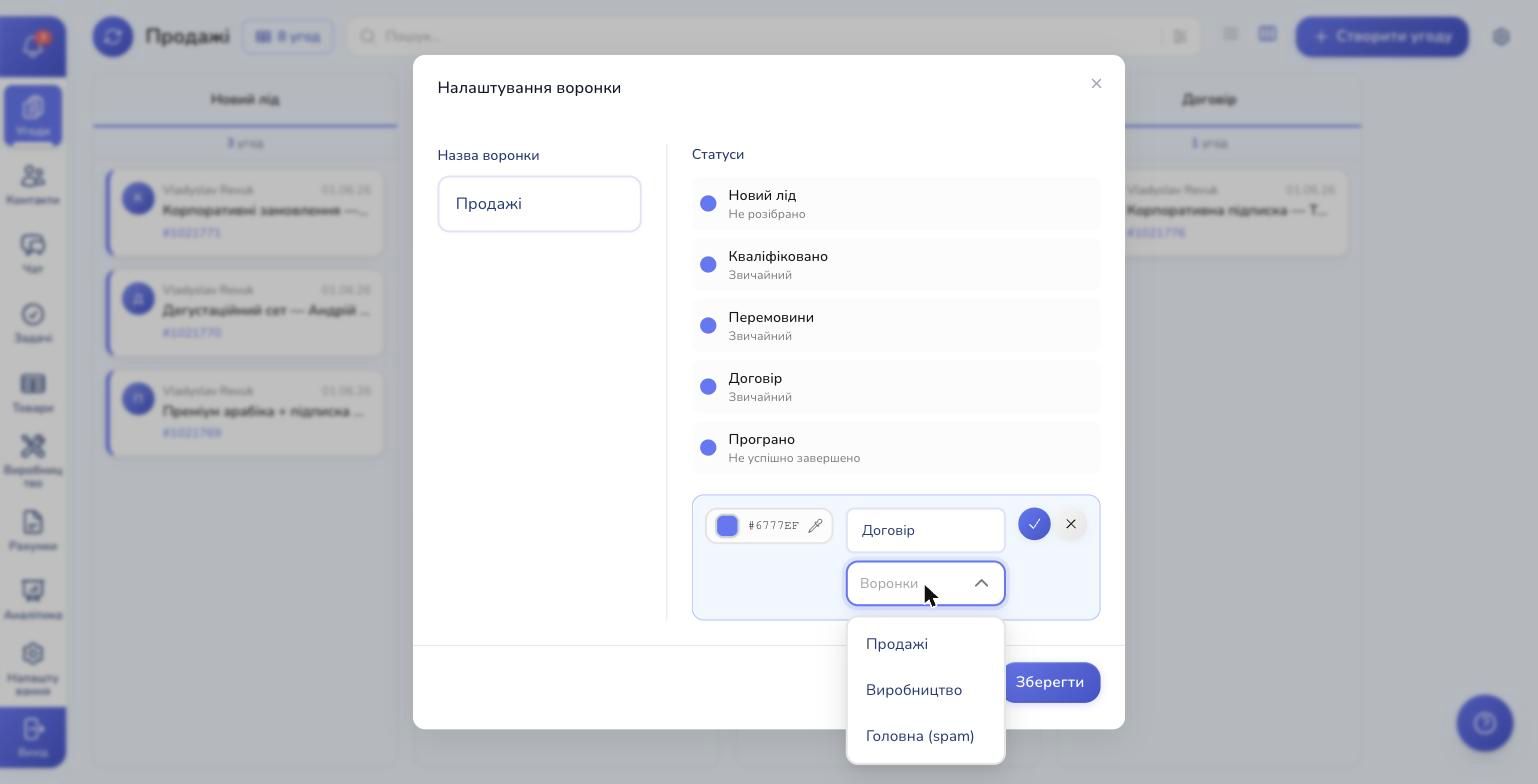Image resolution: width=1538 pixels, height=784 pixels.
Task: Click the refresh icon beside the Продажі title
Action: [x=113, y=37]
